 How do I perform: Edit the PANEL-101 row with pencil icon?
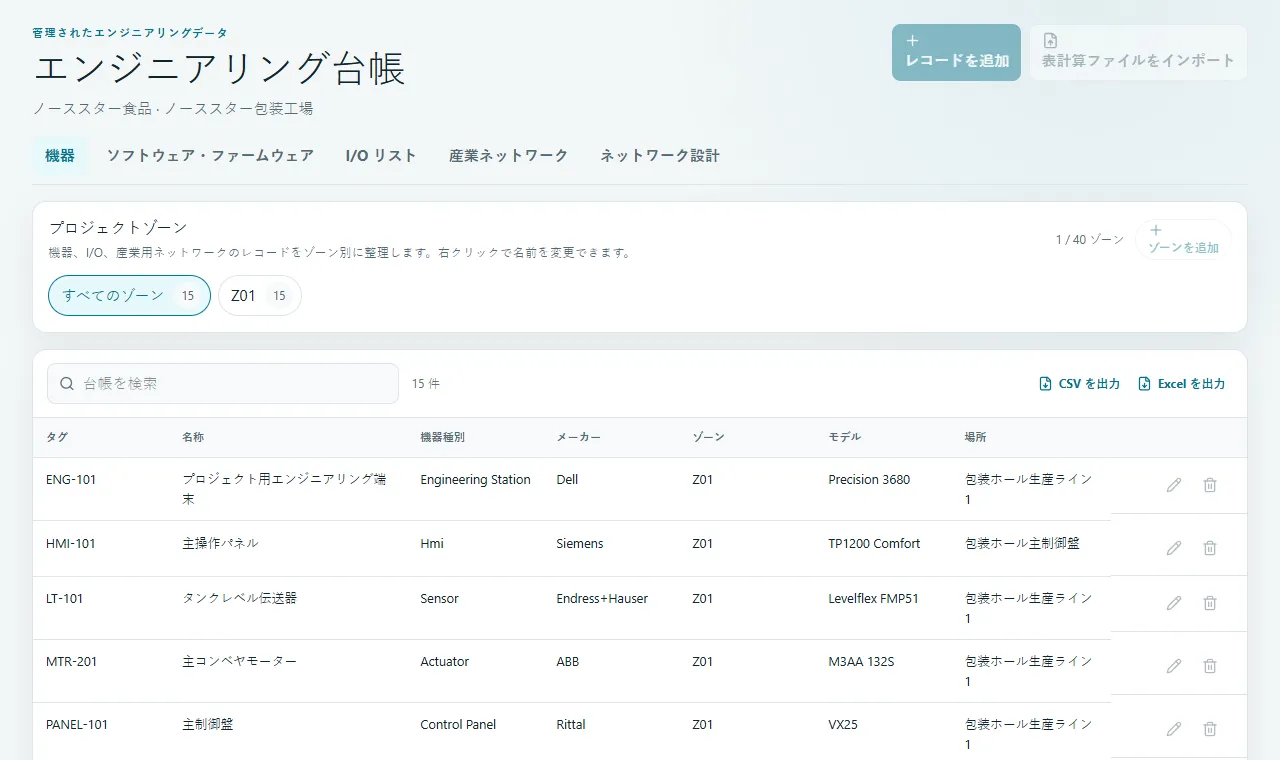(x=1174, y=729)
